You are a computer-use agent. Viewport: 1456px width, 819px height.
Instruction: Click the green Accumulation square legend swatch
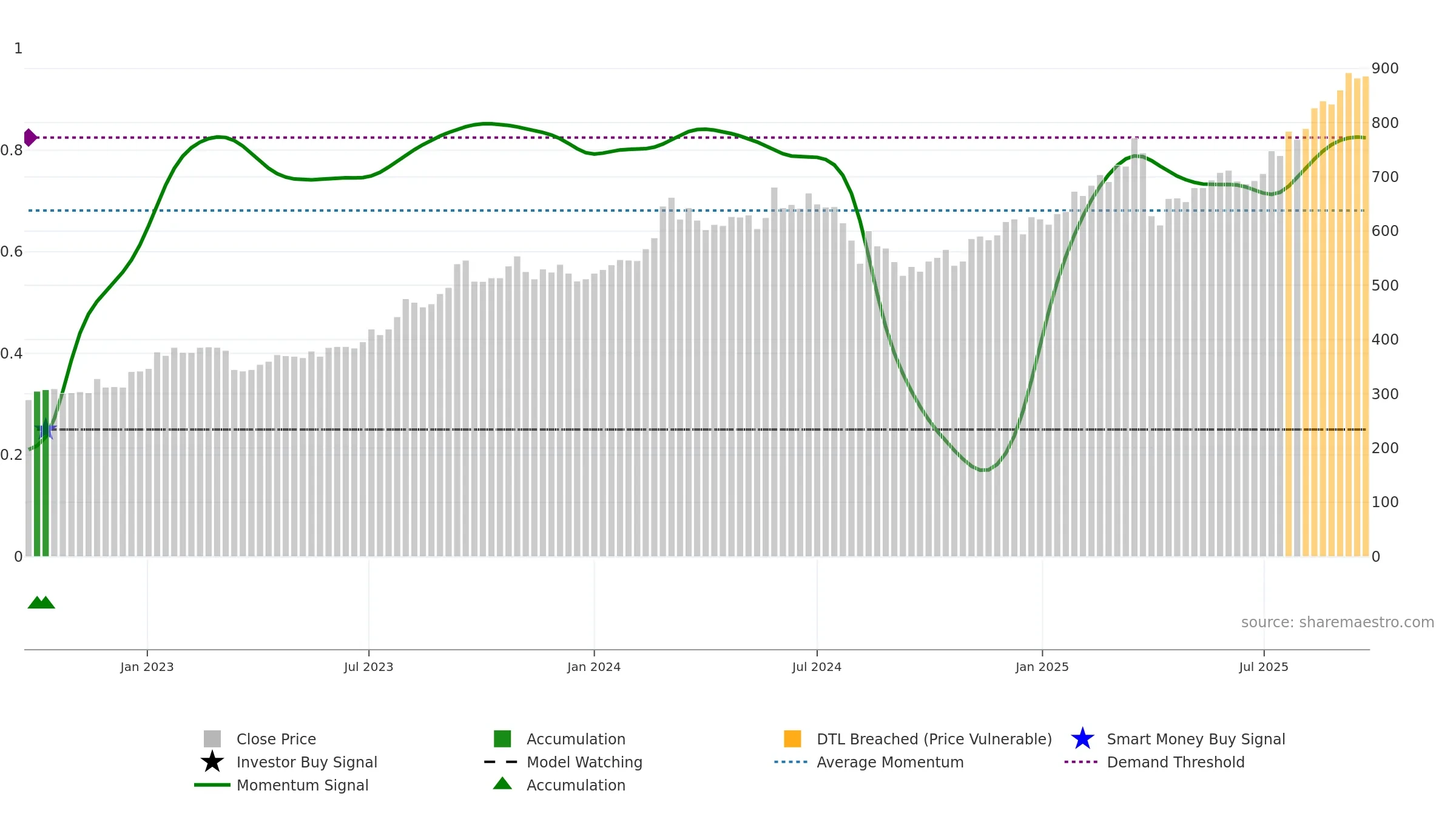(502, 738)
